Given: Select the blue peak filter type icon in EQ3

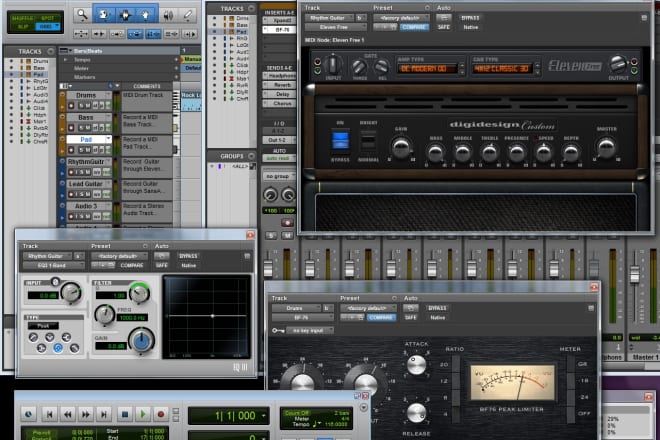Looking at the screenshot, I should tap(58, 348).
